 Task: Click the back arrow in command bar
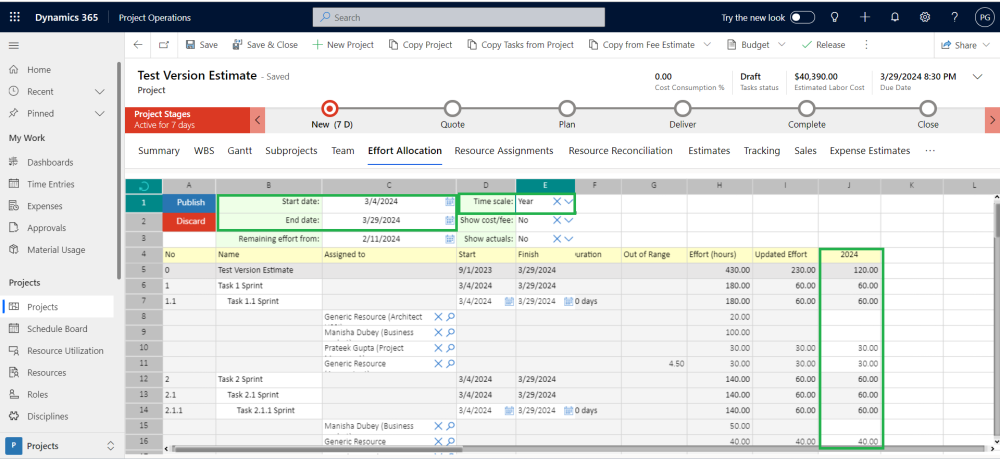[x=138, y=45]
